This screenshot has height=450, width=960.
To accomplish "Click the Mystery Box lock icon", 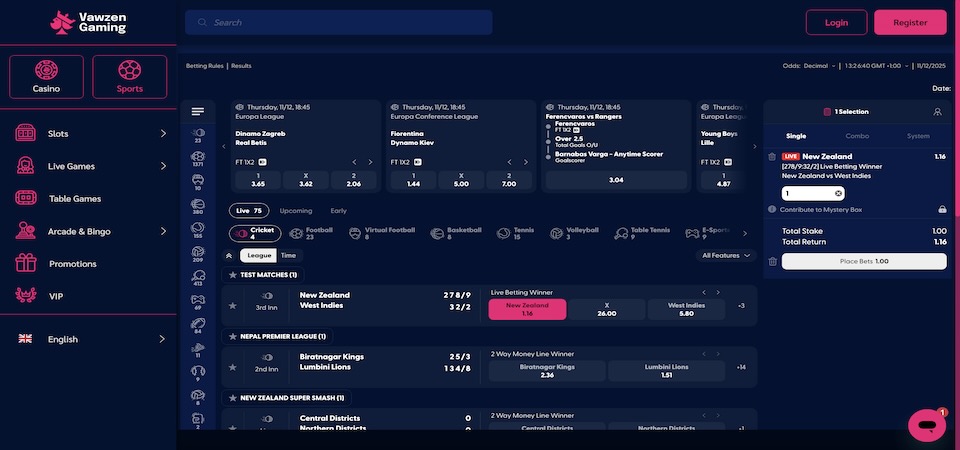I will (942, 209).
